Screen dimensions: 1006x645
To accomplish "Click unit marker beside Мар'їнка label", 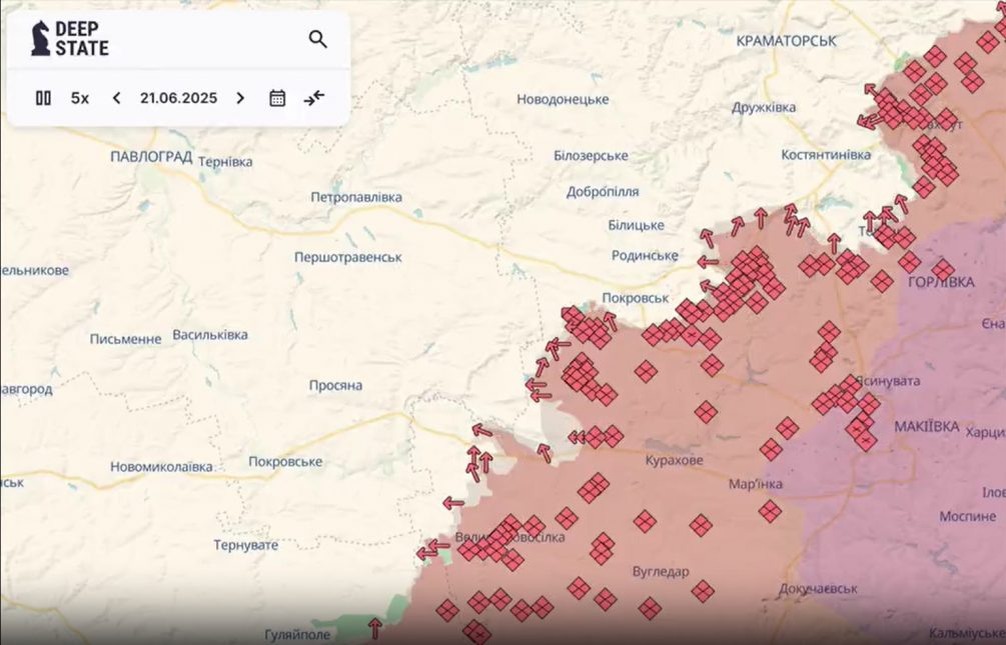I will [770, 512].
